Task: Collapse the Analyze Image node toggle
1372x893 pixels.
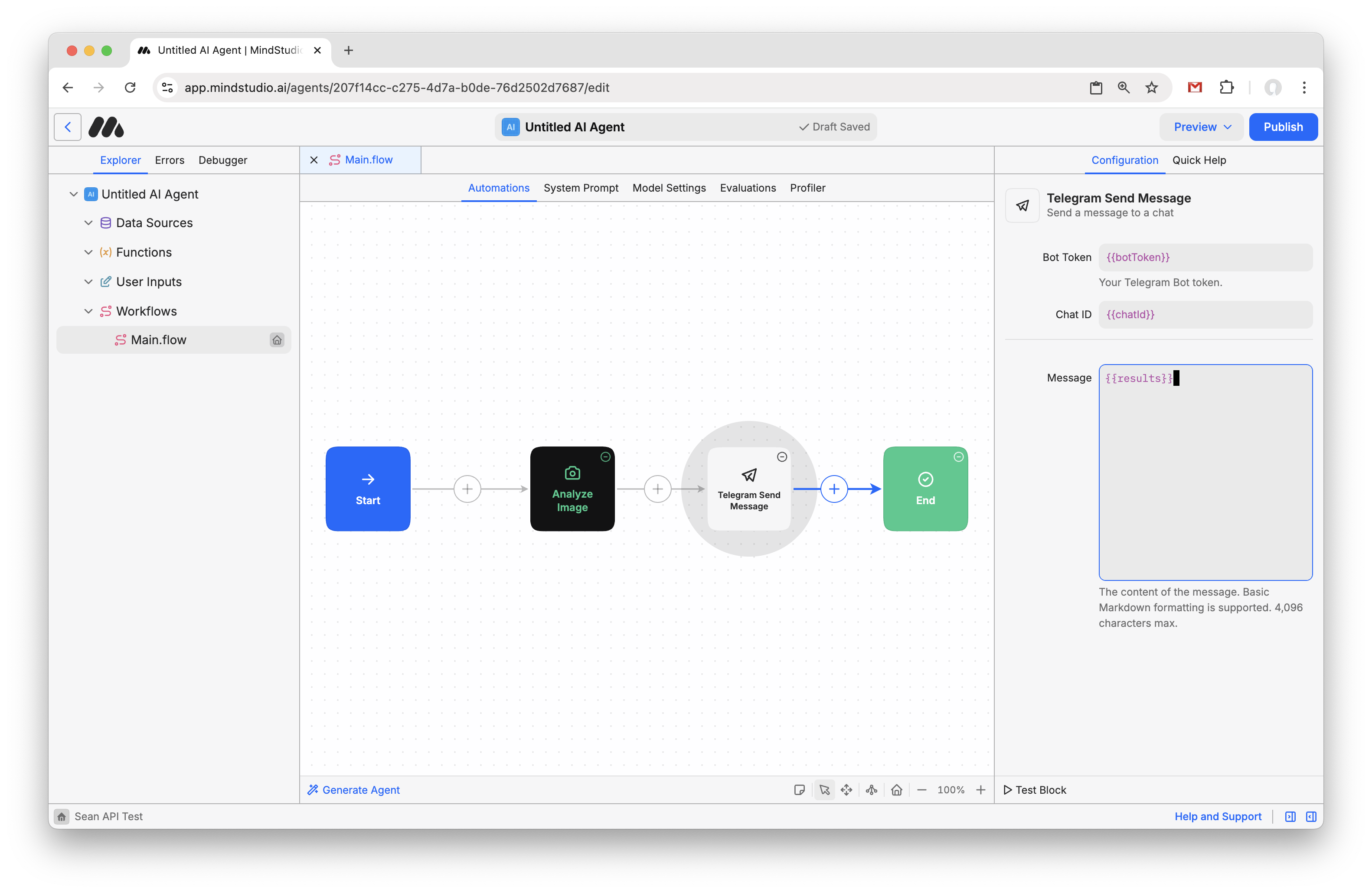Action: tap(605, 457)
